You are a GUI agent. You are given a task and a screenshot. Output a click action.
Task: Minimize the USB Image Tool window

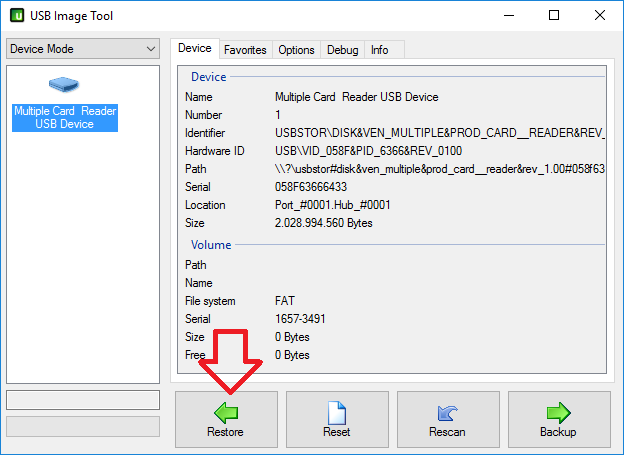tap(509, 16)
